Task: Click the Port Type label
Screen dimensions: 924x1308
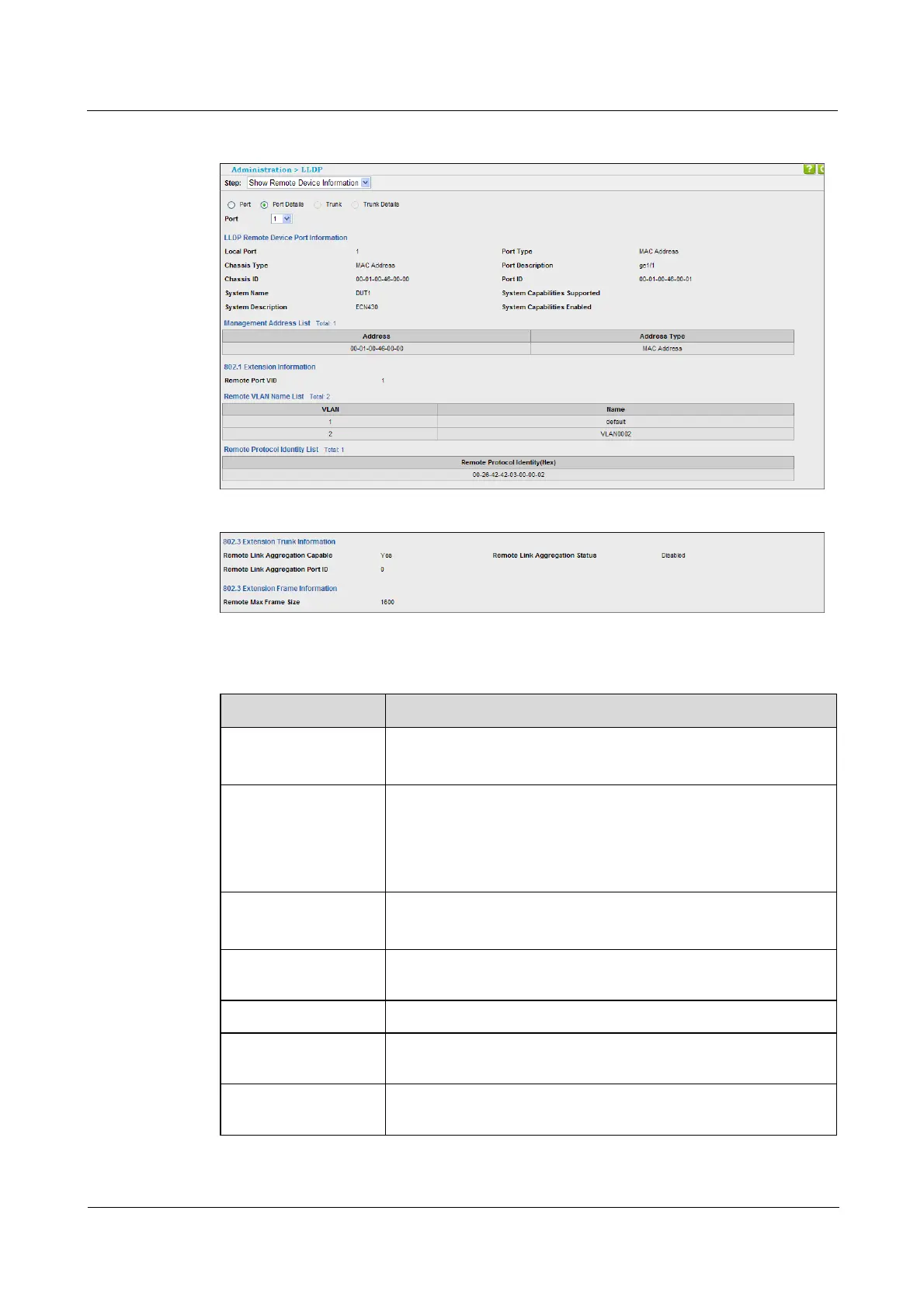Action: [517, 252]
